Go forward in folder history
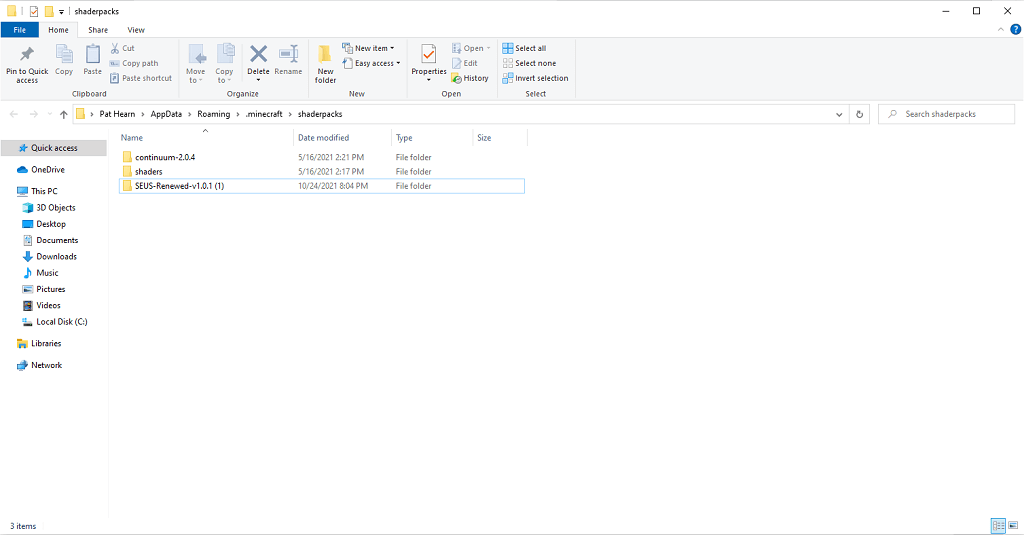 click(x=34, y=114)
